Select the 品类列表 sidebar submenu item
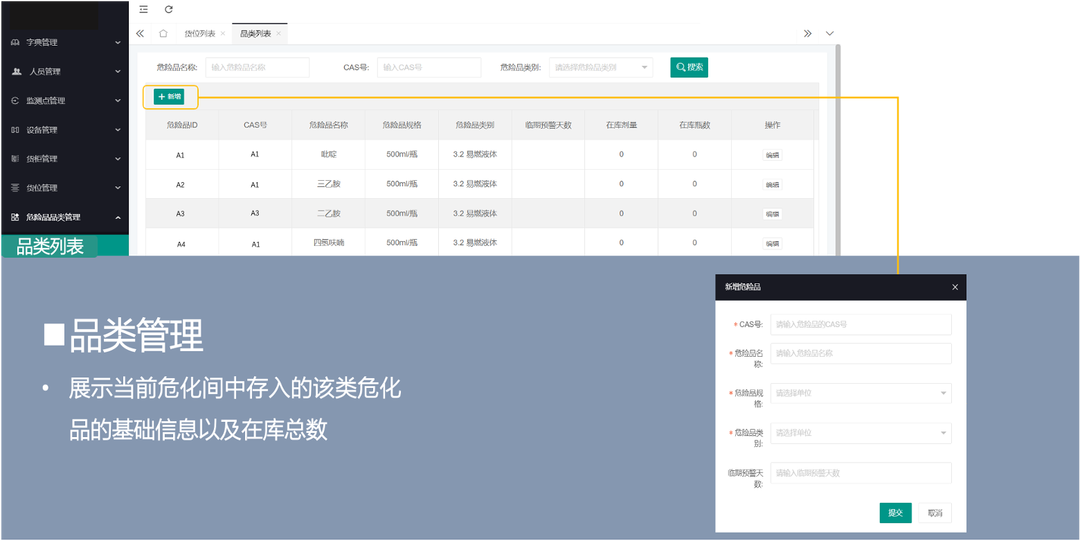Image resolution: width=1080 pixels, height=541 pixels. click(64, 246)
